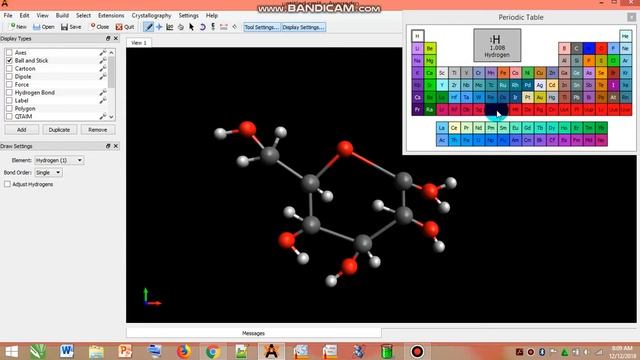
Task: Enable Hydrogen Bond display type
Action: 9,93
